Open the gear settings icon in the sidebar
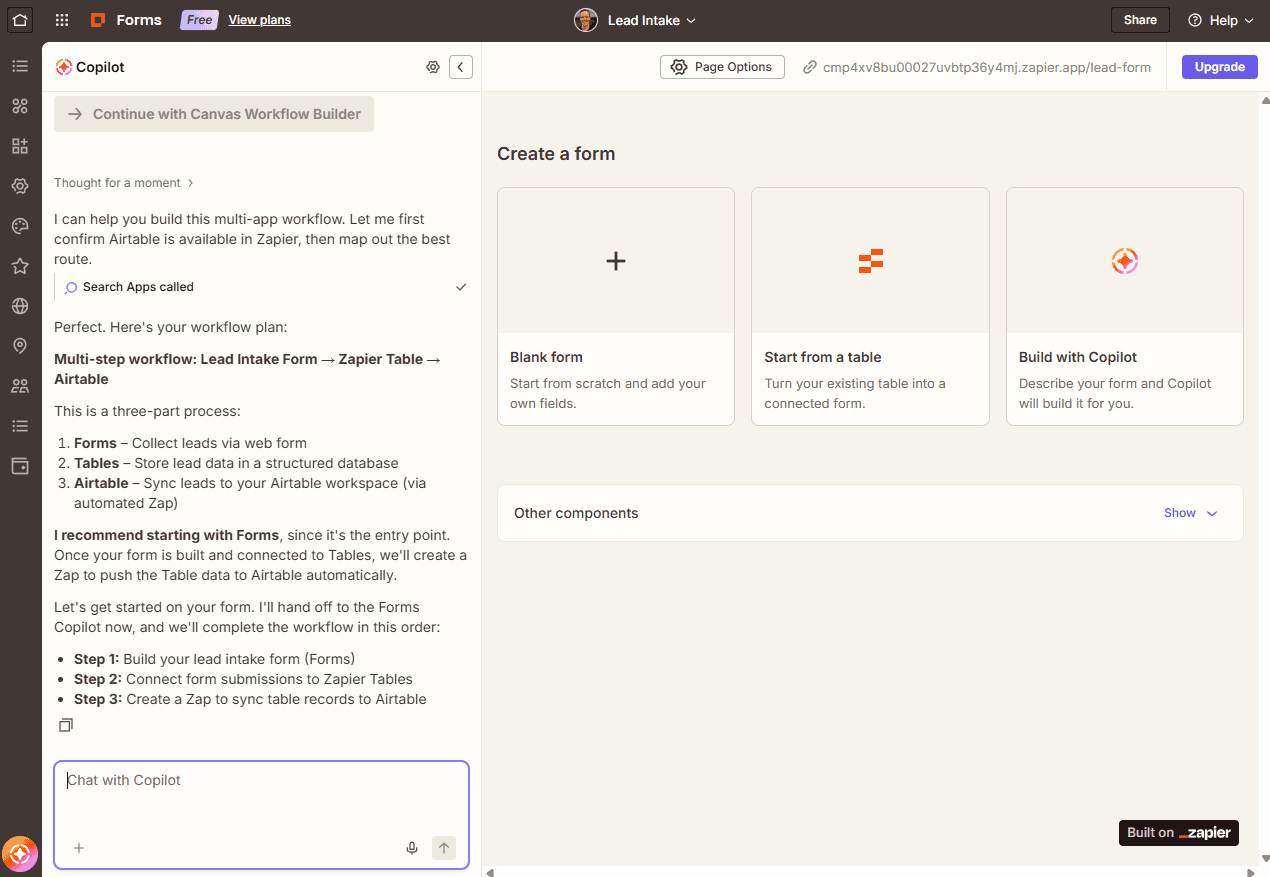1270x877 pixels. pos(20,186)
